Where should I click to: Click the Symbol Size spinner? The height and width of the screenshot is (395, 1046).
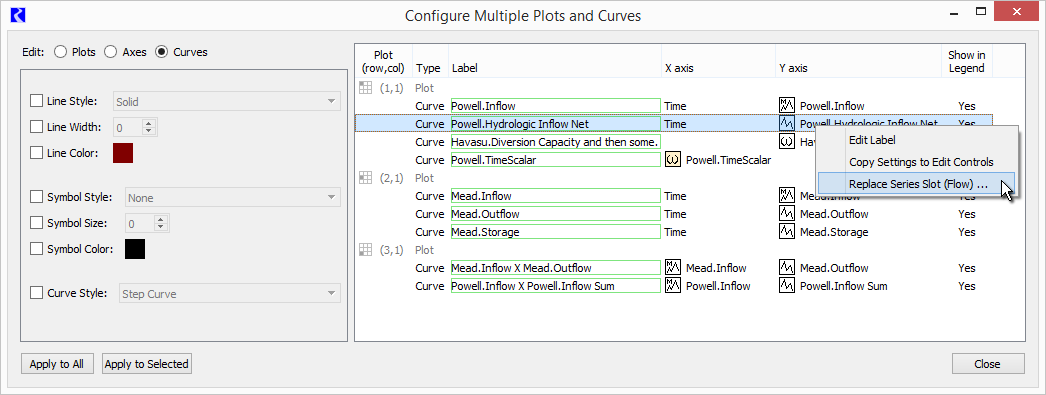(147, 224)
